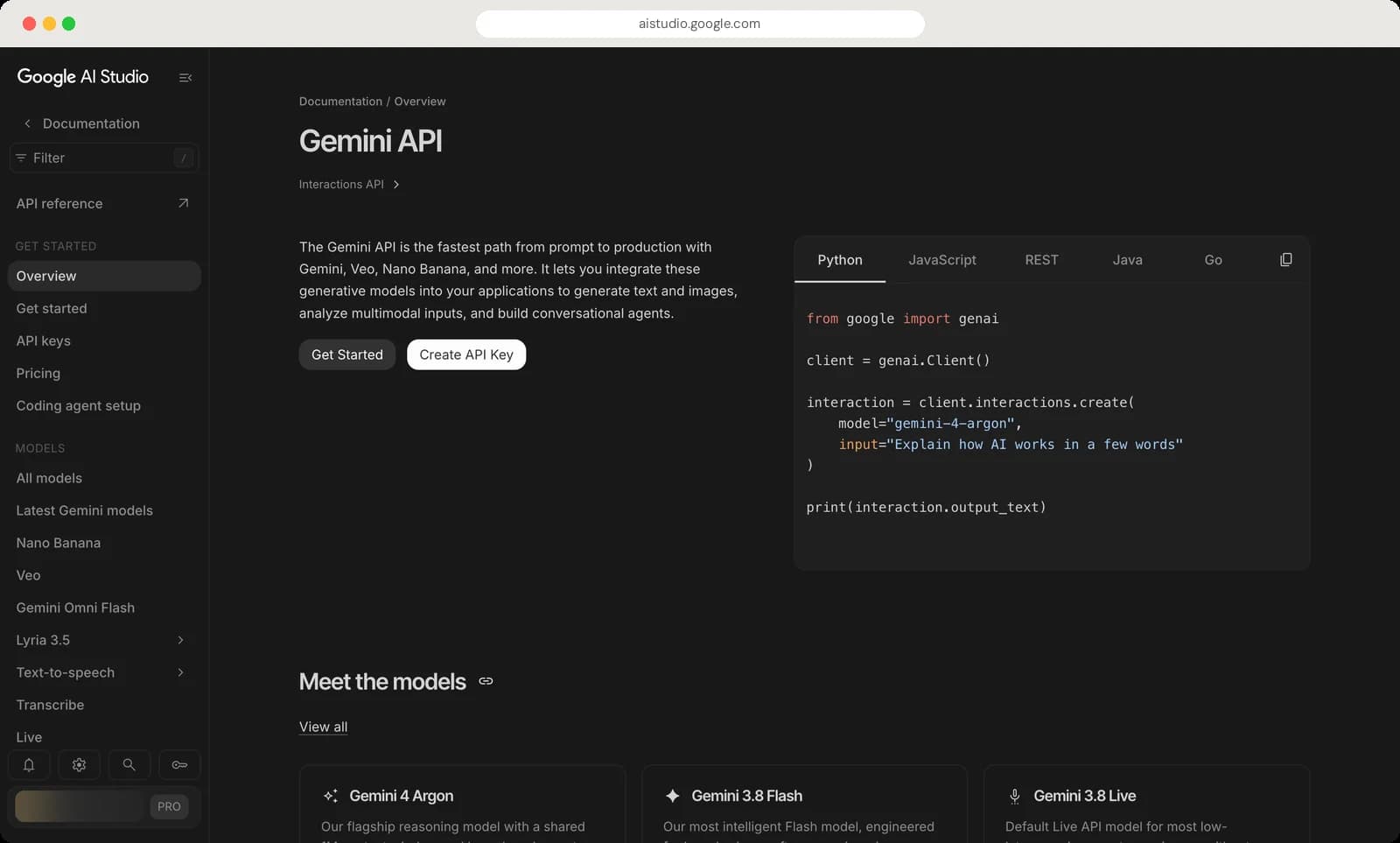Screen dimensions: 1400x843
Task: Open the View all models link
Action: coord(323,727)
